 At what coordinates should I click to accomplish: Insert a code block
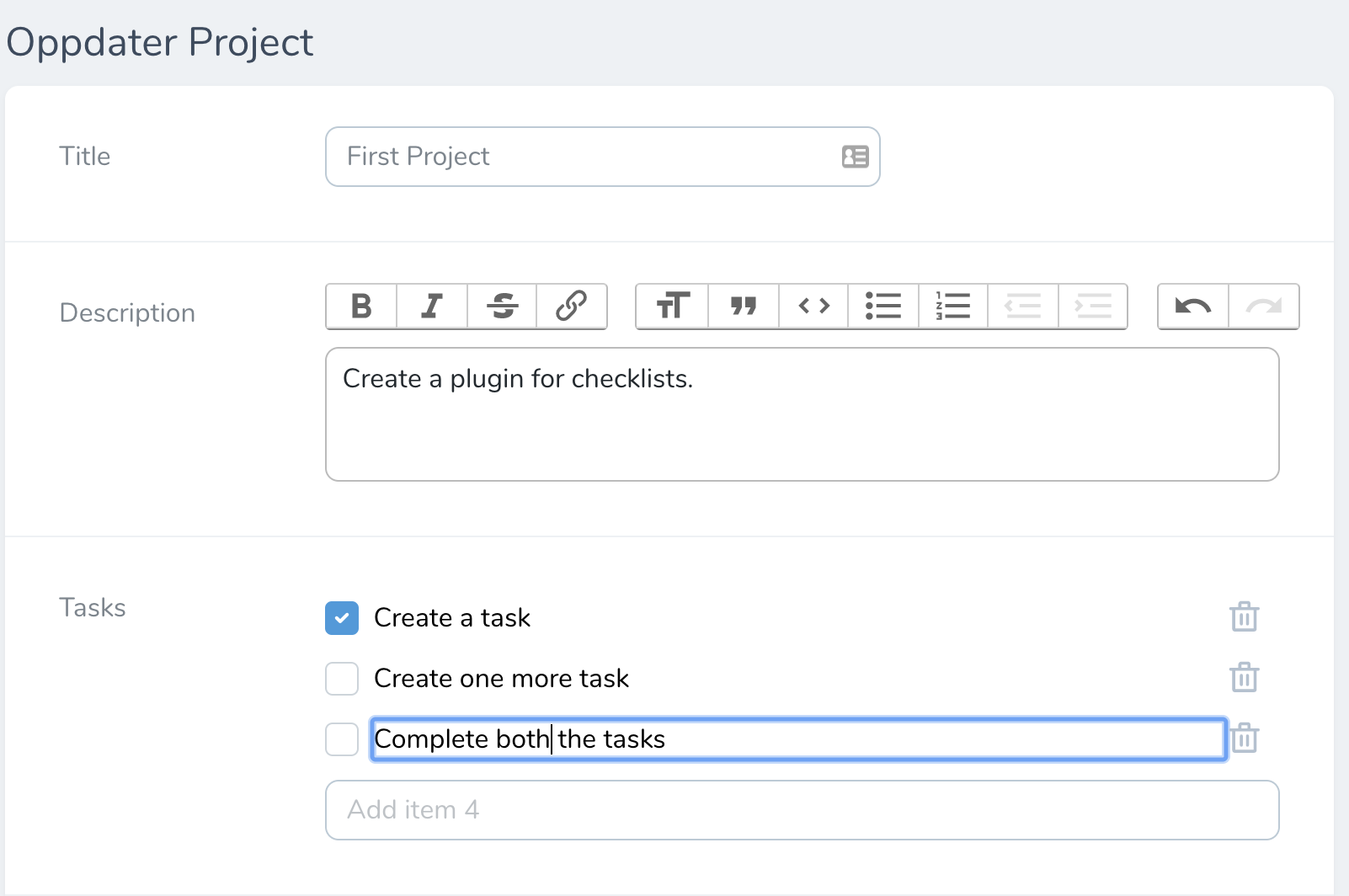(814, 307)
